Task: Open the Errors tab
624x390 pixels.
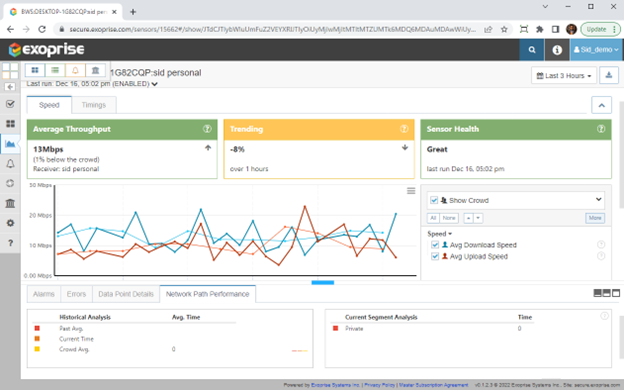Action: [76, 294]
